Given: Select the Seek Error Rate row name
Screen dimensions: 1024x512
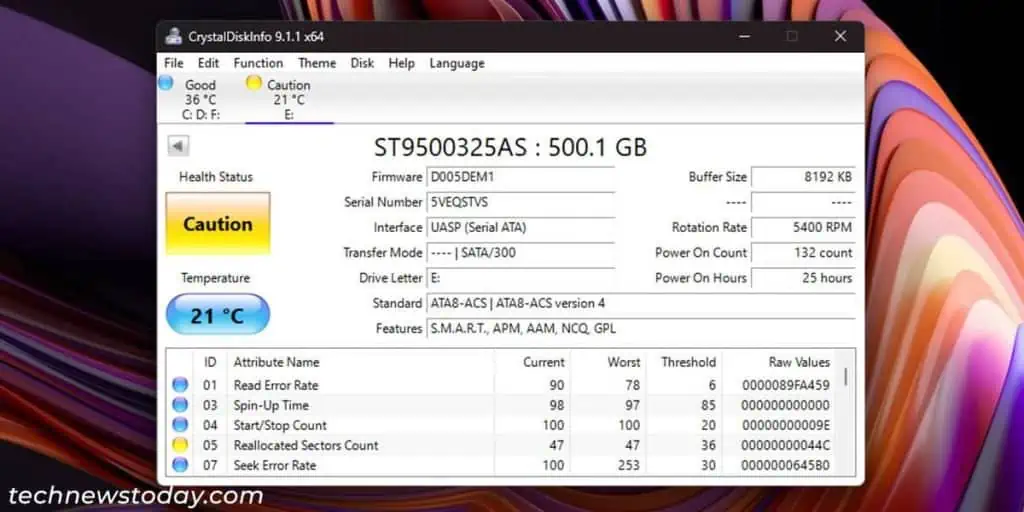Looking at the screenshot, I should 274,466.
